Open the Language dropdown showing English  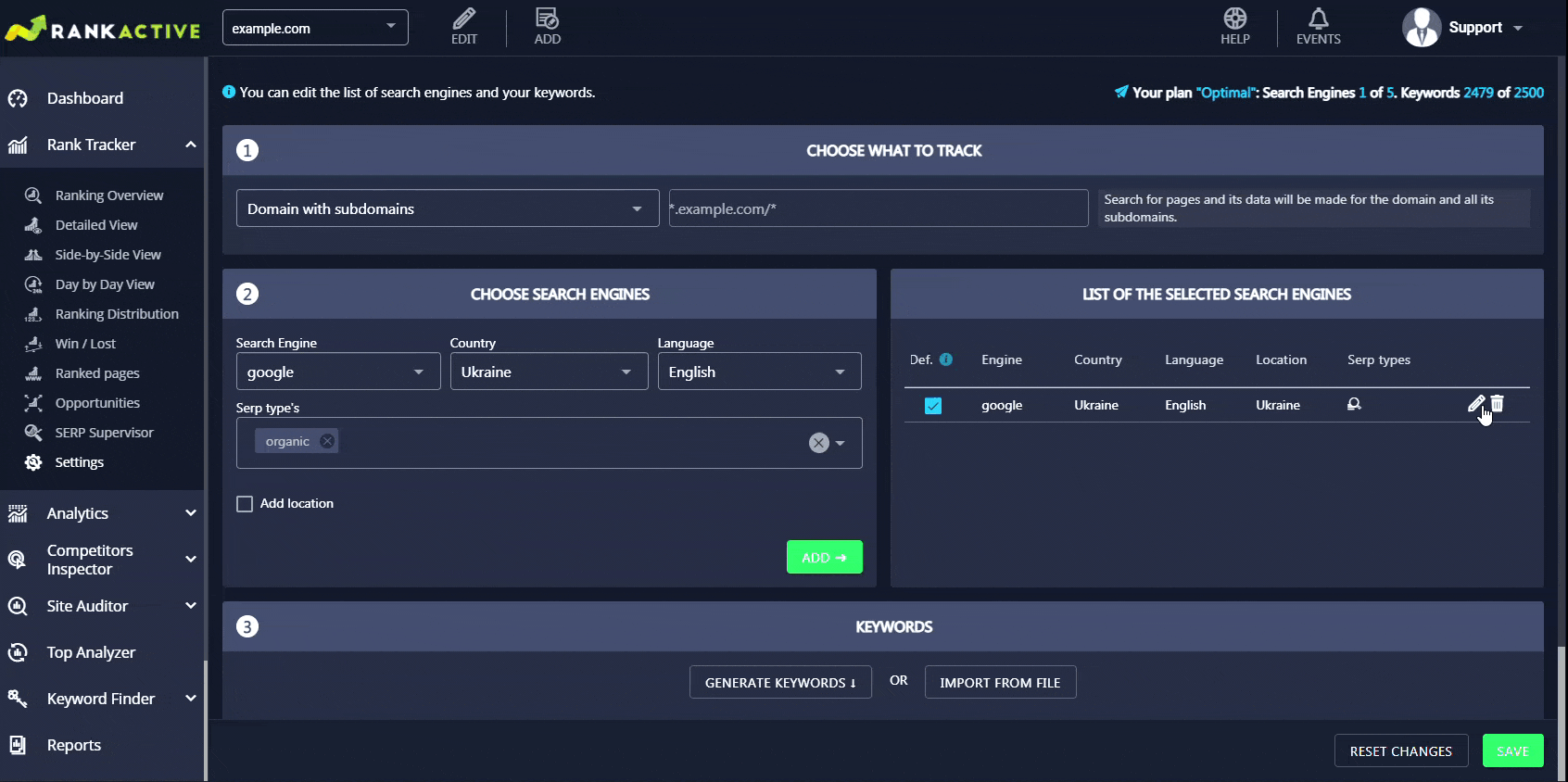pos(759,372)
